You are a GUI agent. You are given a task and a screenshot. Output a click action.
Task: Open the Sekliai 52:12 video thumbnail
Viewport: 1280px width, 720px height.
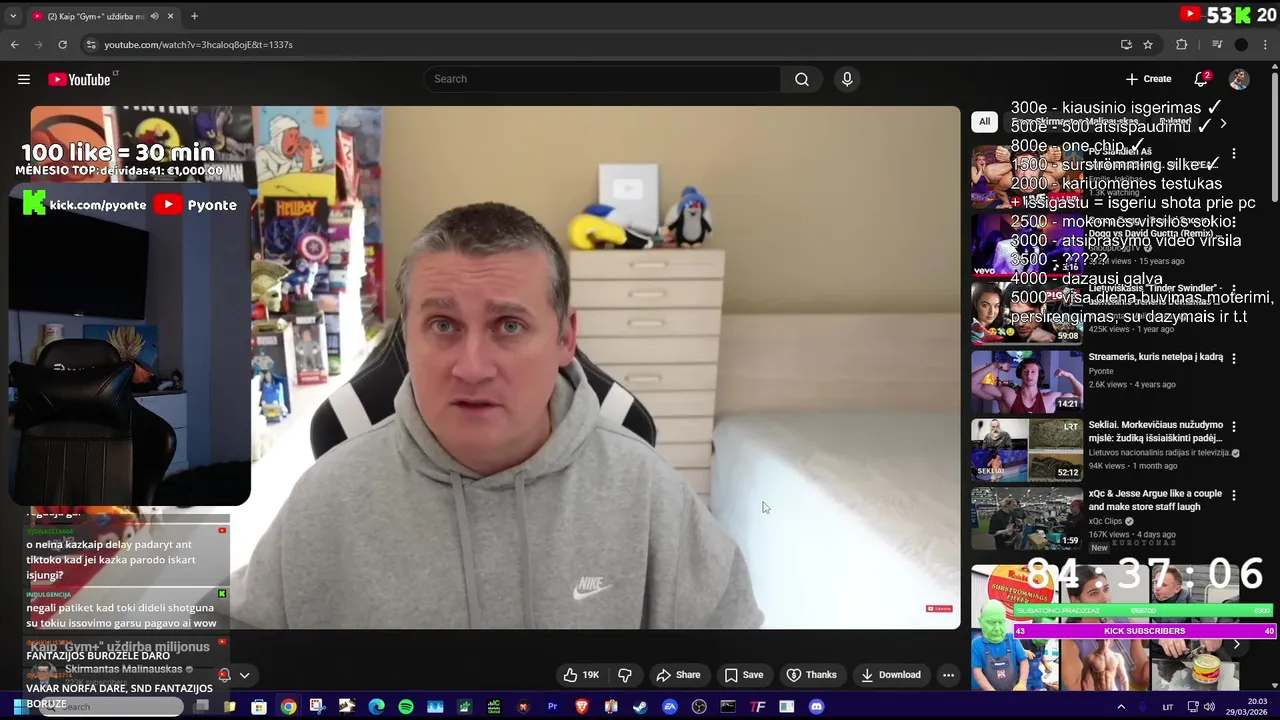point(1027,449)
